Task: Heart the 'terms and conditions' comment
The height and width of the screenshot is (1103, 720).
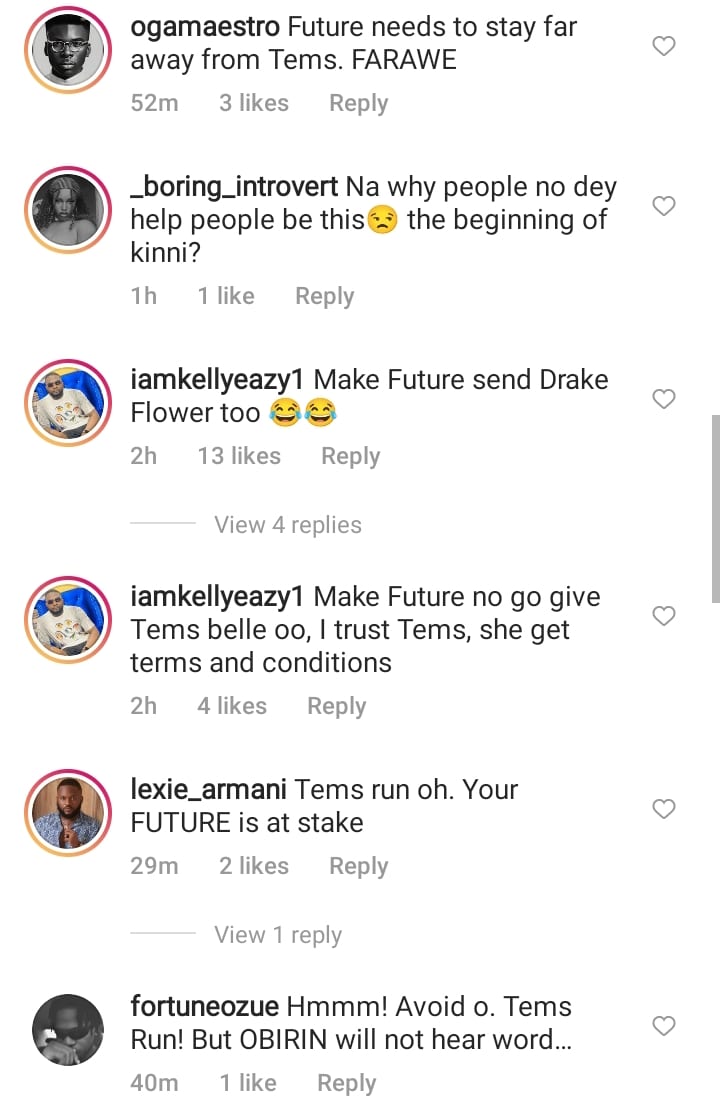Action: (664, 616)
